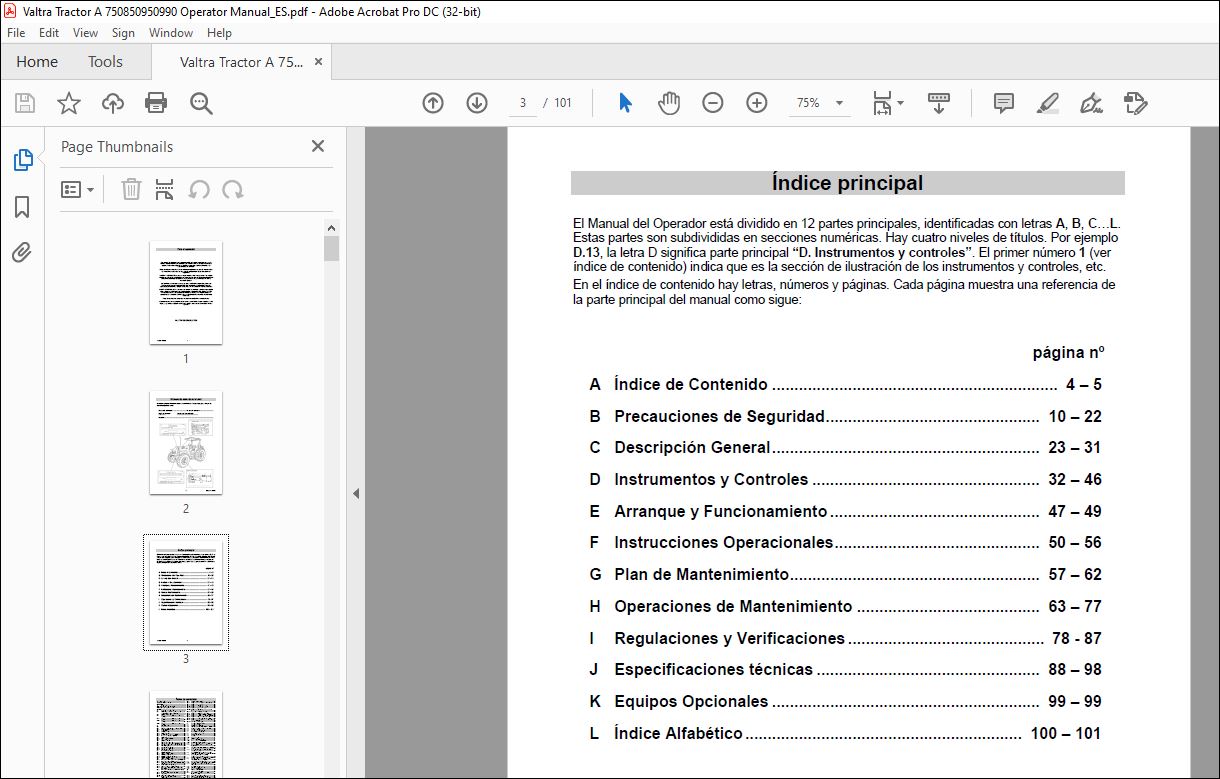Open the fit page options icon
Image resolution: width=1220 pixels, height=779 pixels.
tap(887, 103)
